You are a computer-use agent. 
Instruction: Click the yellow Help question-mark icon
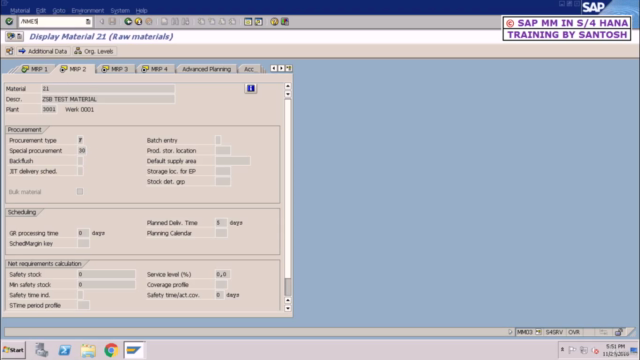(274, 22)
